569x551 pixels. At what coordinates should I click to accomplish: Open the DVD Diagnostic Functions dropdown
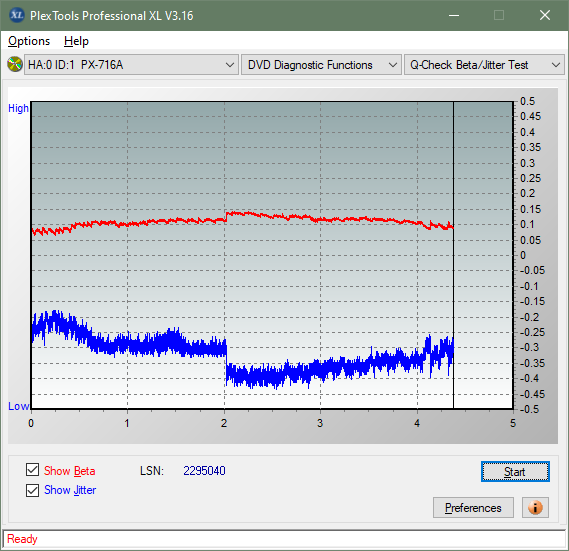(x=321, y=65)
